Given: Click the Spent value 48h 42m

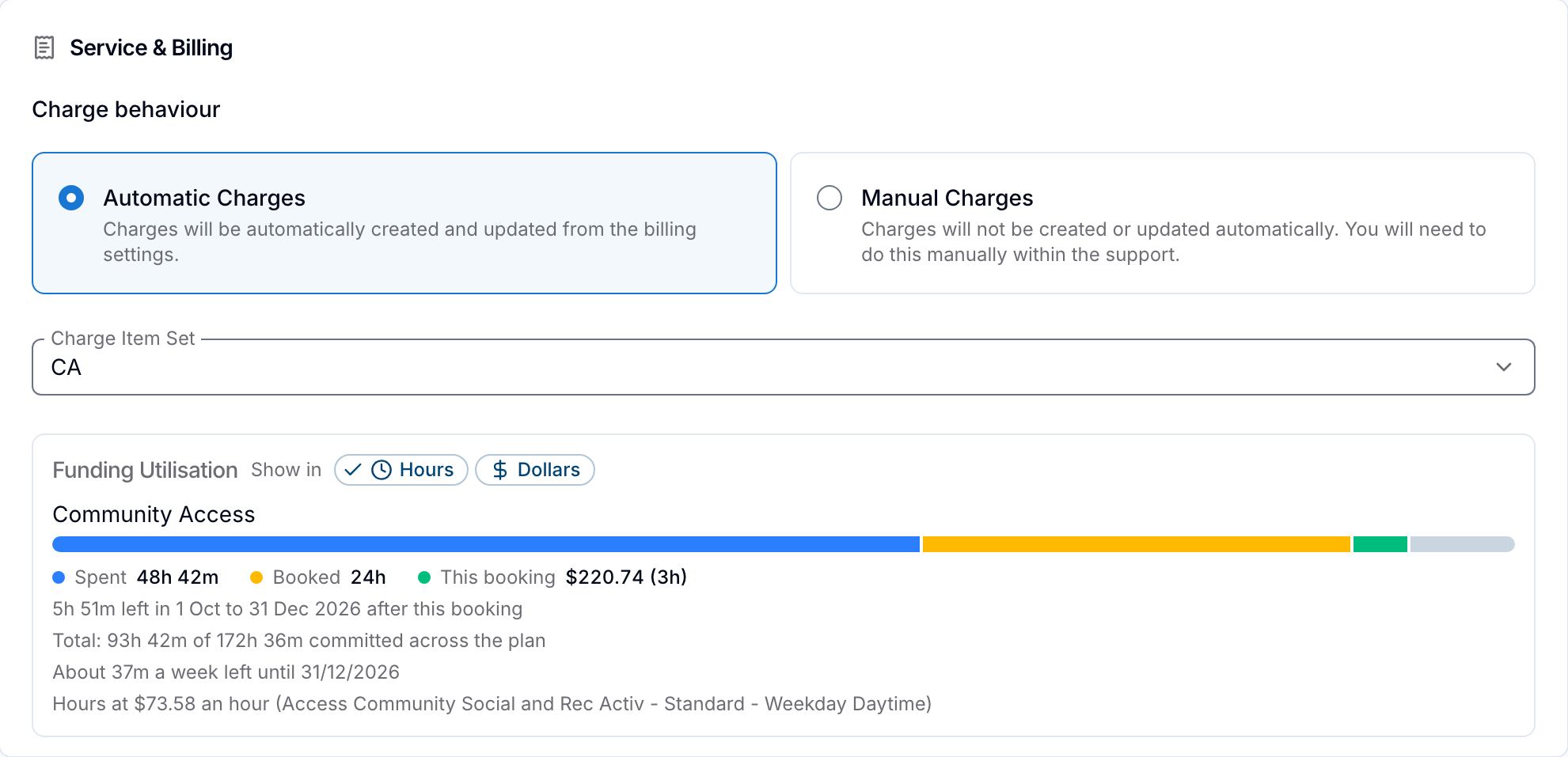Looking at the screenshot, I should click(177, 577).
